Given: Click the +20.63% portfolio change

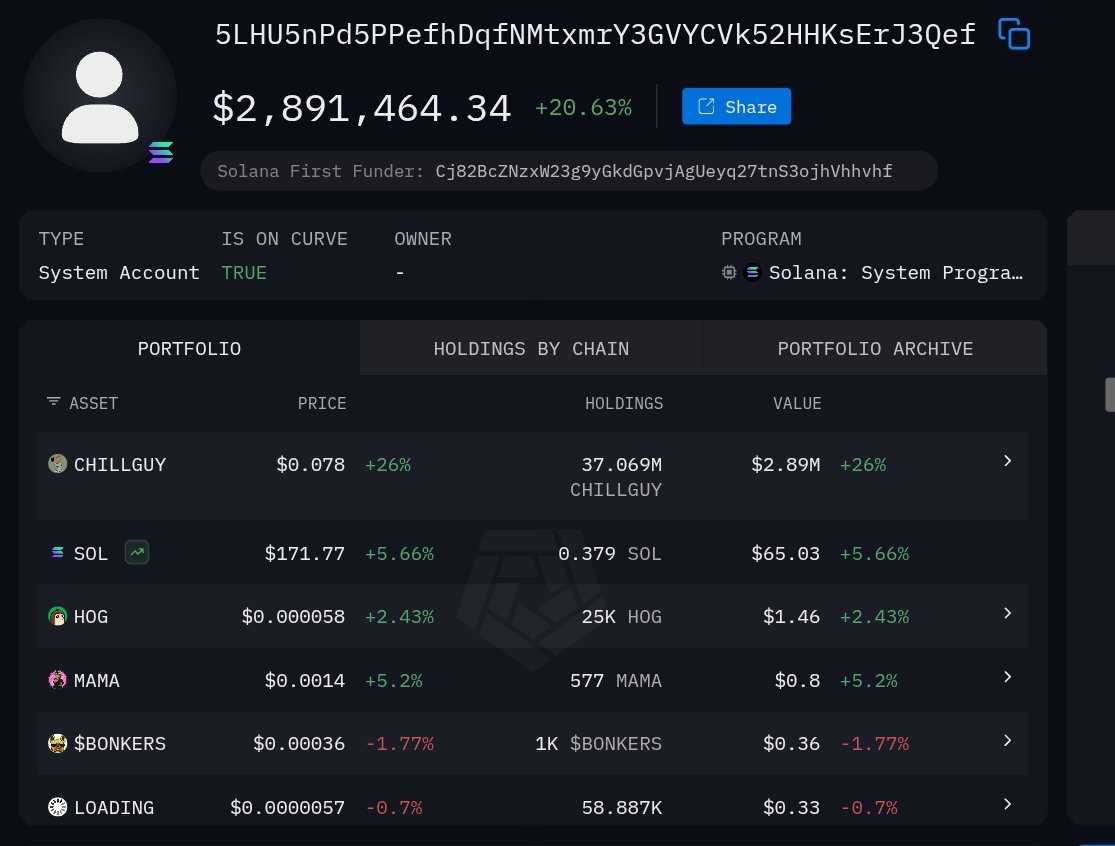Looking at the screenshot, I should [x=583, y=107].
